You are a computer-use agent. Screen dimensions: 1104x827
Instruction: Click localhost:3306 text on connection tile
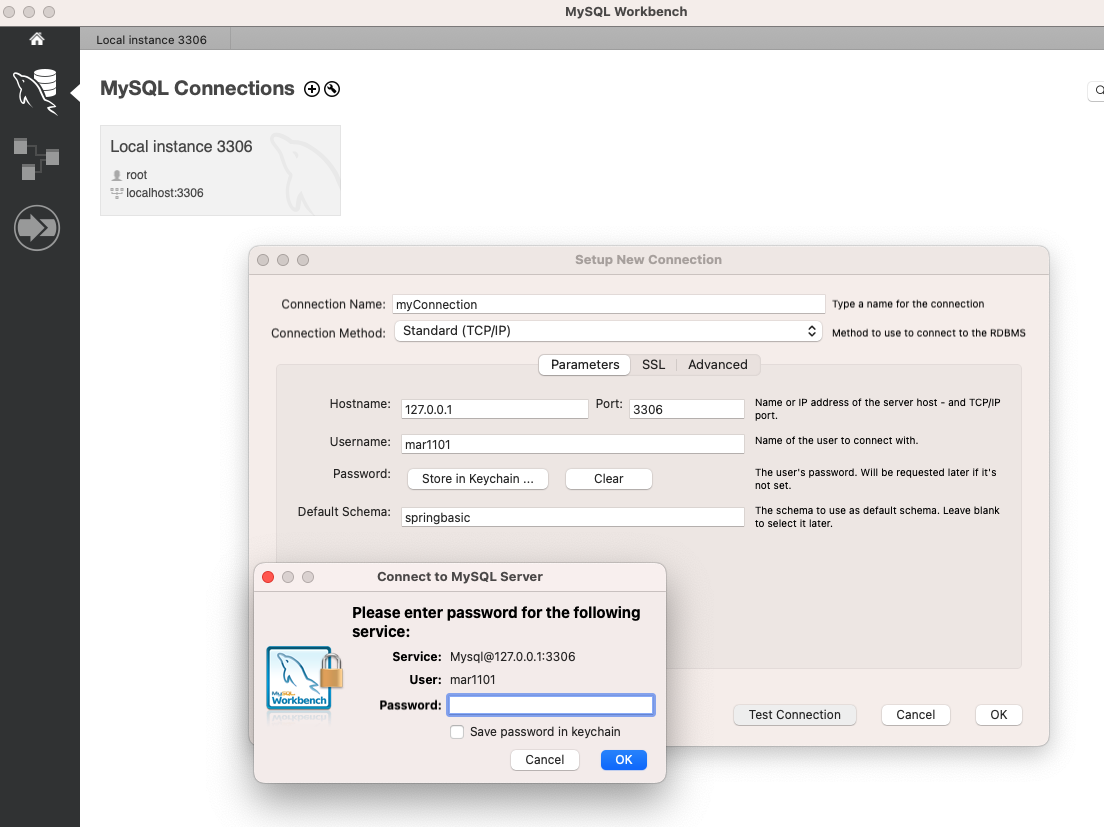165,193
